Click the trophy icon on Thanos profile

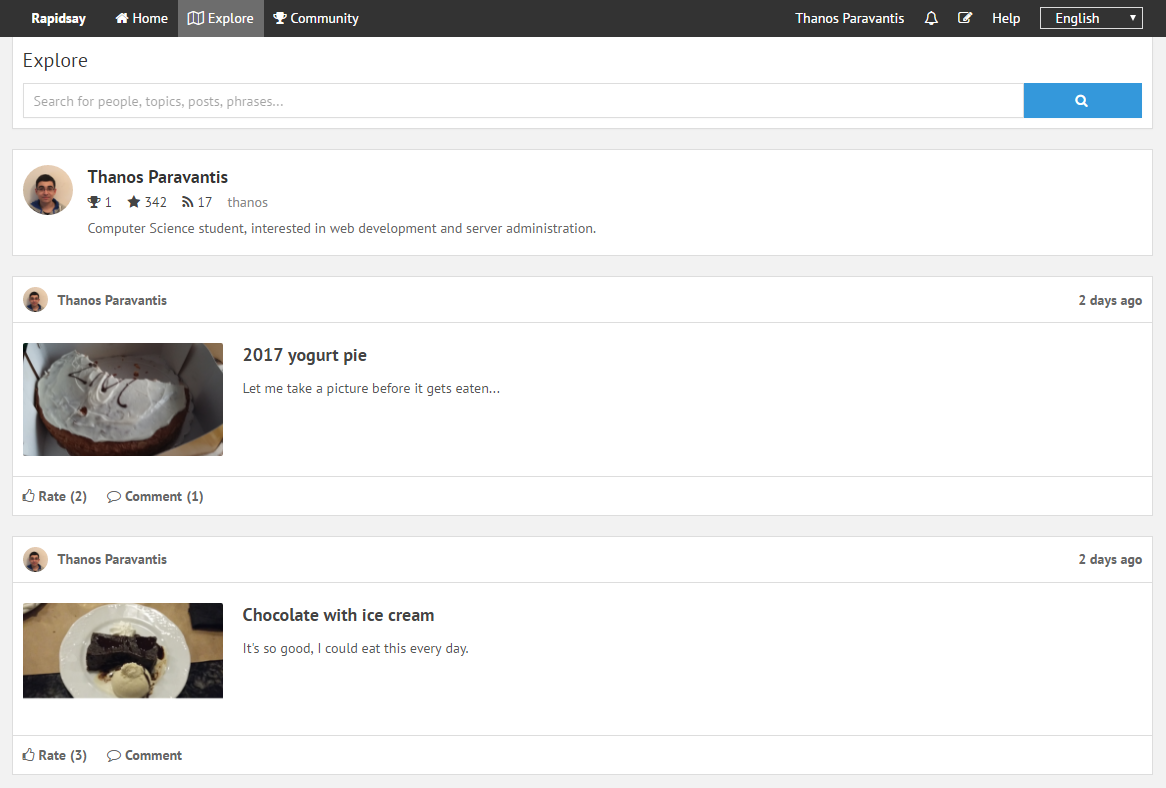point(94,202)
